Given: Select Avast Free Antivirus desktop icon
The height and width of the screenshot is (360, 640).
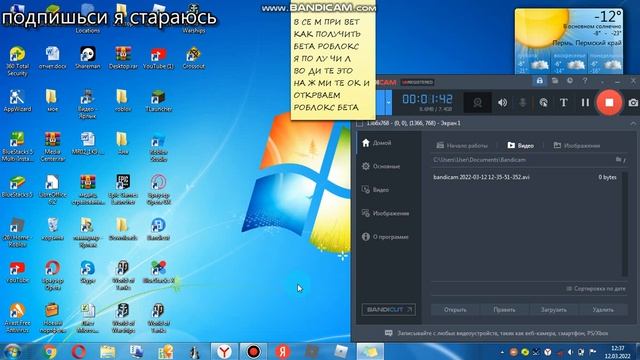Looking at the screenshot, I should point(17,318).
